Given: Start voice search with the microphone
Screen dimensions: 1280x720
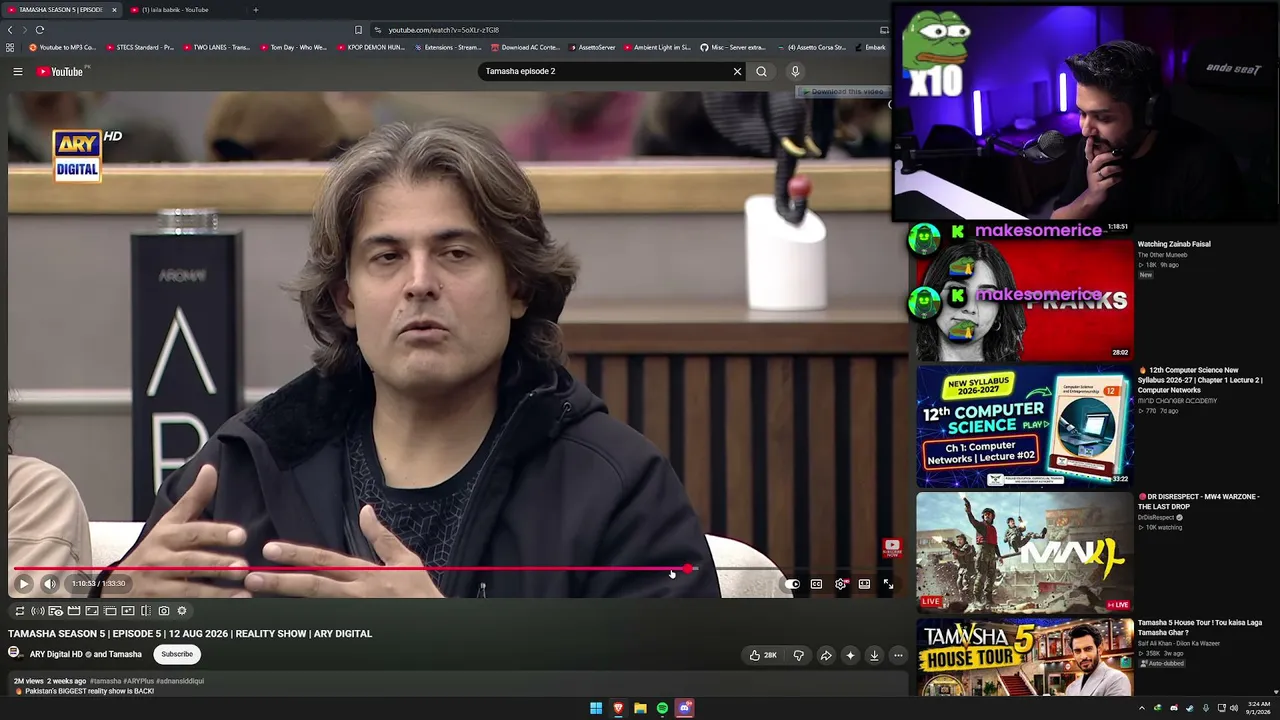Looking at the screenshot, I should click(795, 72).
